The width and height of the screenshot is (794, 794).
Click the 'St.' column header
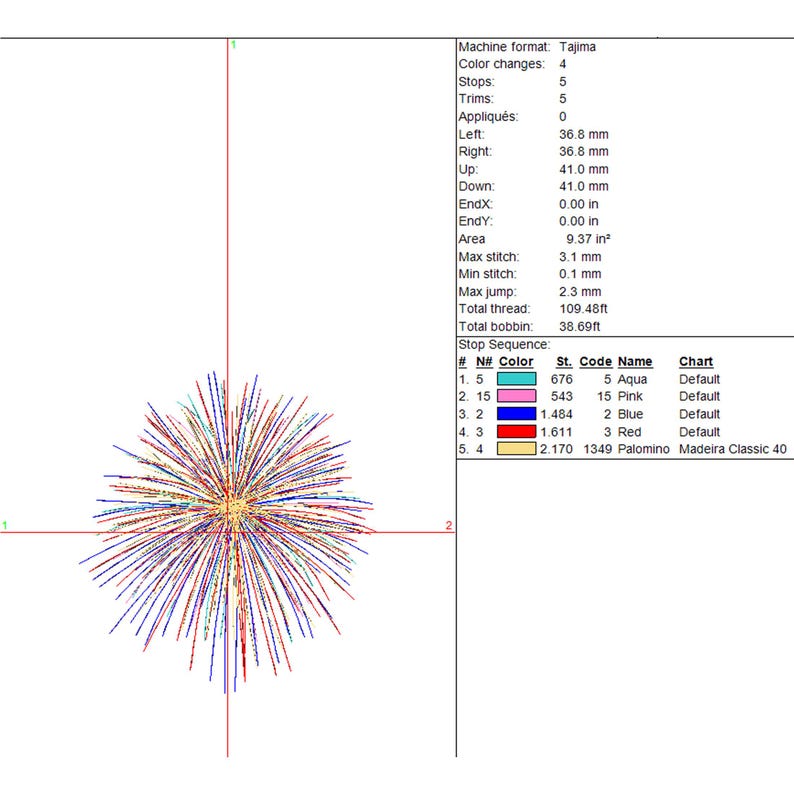564,362
